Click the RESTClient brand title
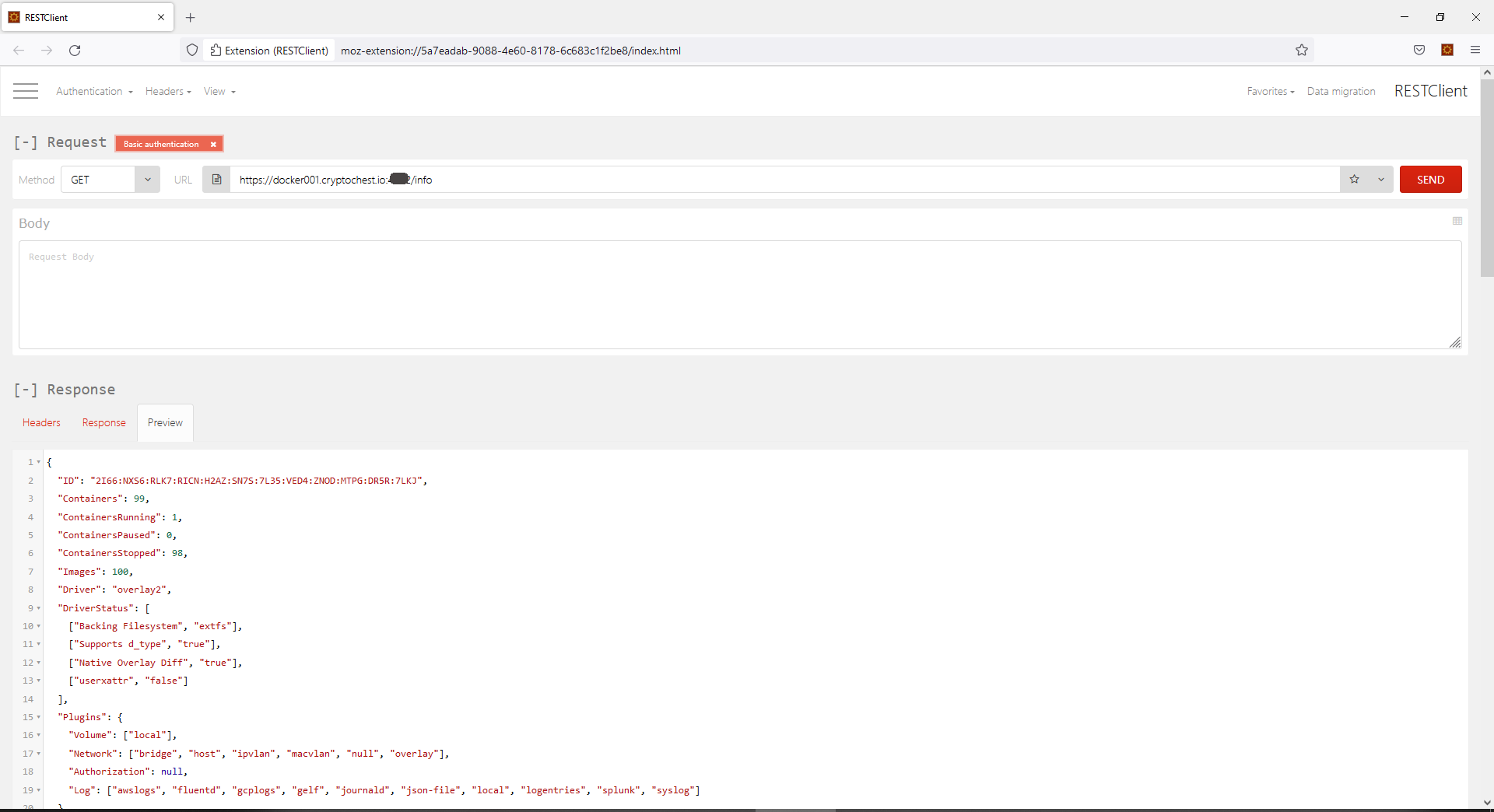The height and width of the screenshot is (812, 1494). coord(1430,91)
